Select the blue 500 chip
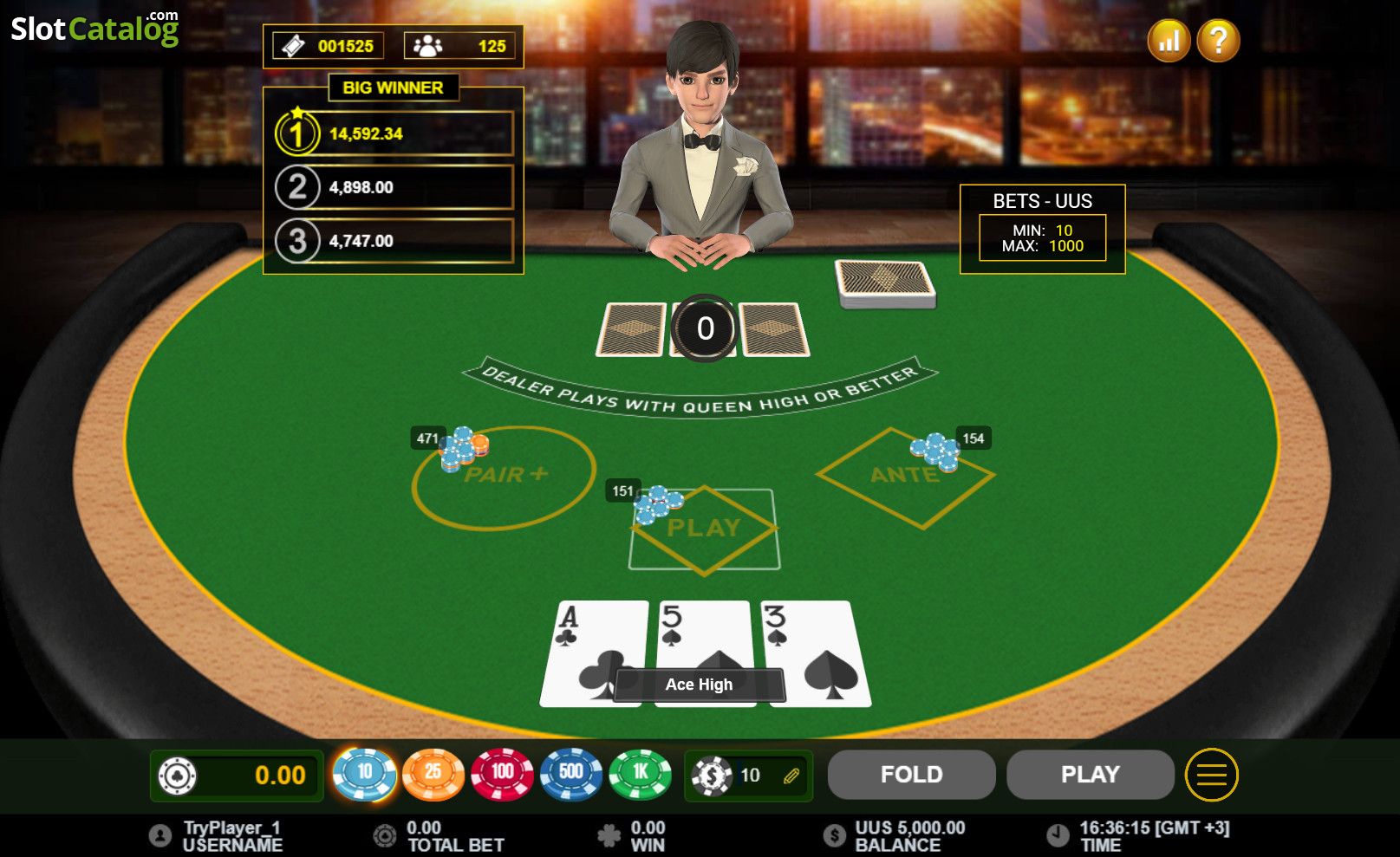1400x857 pixels. (570, 773)
